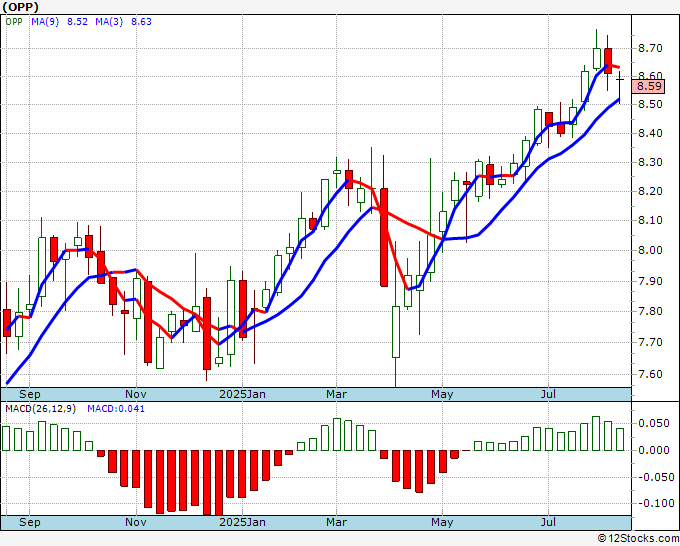This screenshot has height=546, width=680.
Task: Click the 8.30 price axis label
Action: coord(650,162)
